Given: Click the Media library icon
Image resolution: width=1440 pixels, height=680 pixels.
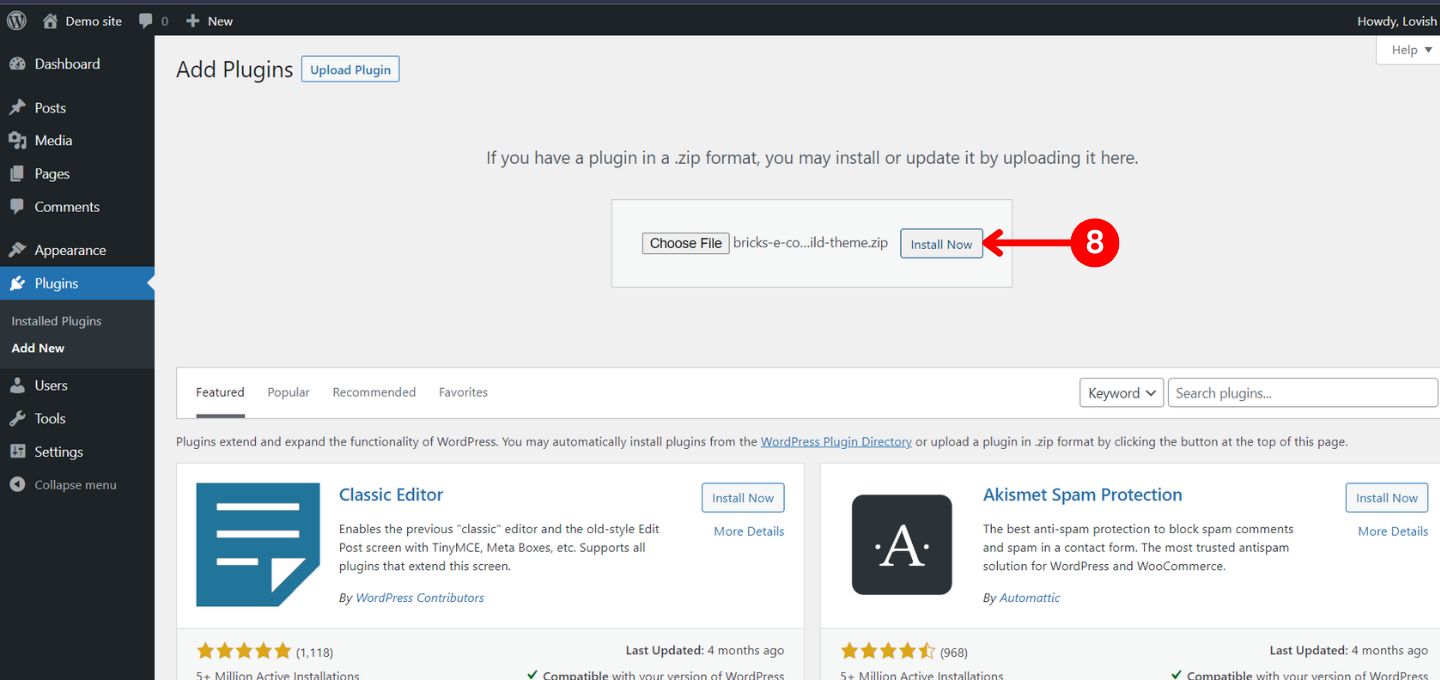Looking at the screenshot, I should [17, 141].
